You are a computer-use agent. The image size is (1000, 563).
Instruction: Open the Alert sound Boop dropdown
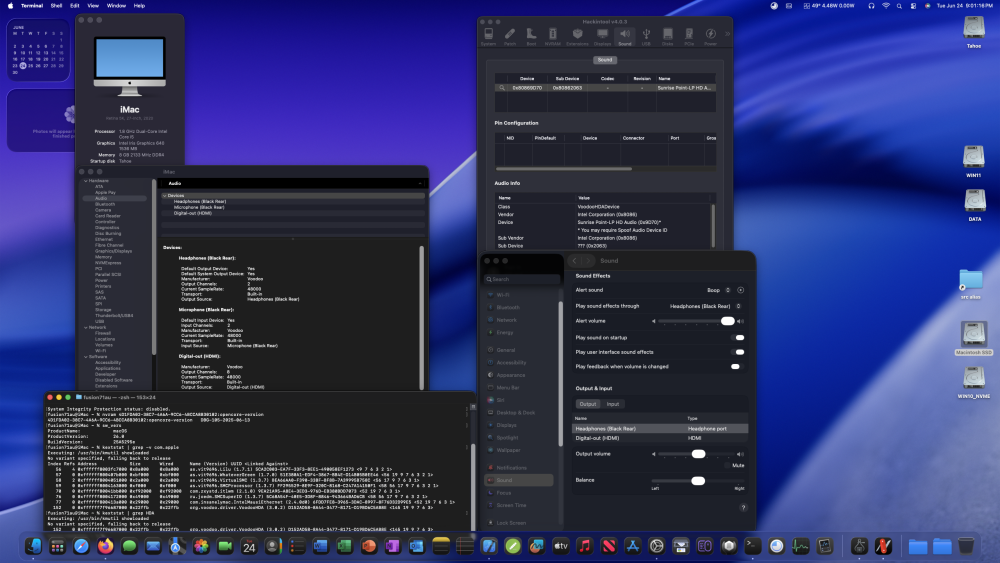(x=719, y=290)
